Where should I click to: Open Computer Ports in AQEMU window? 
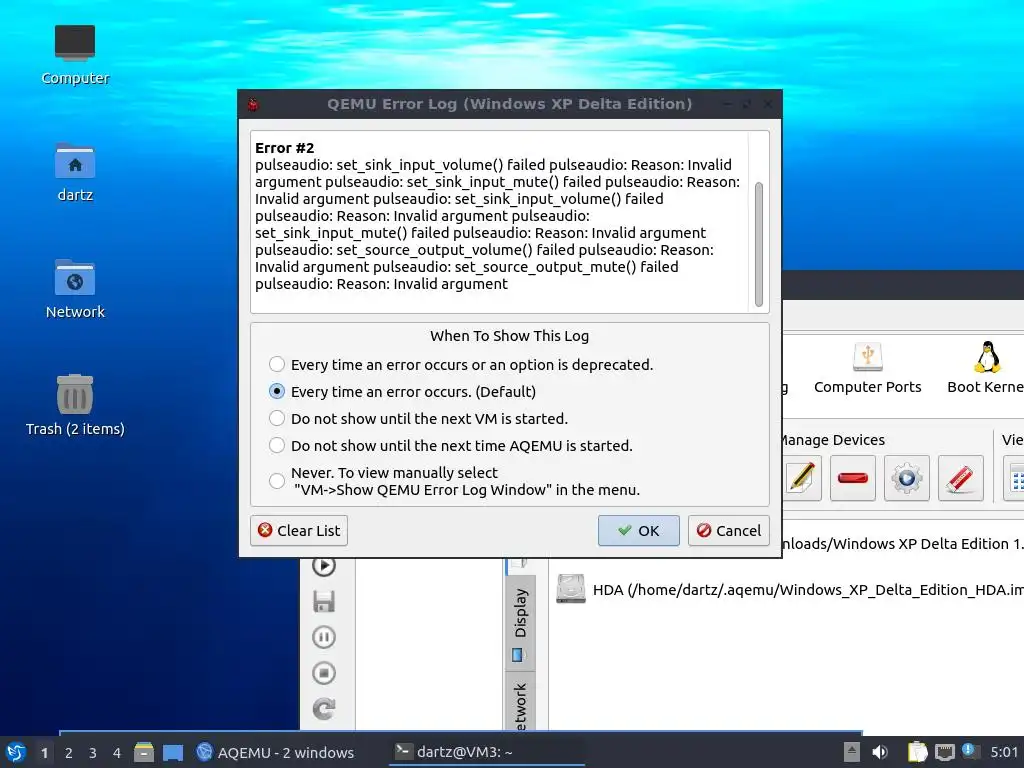tap(867, 368)
